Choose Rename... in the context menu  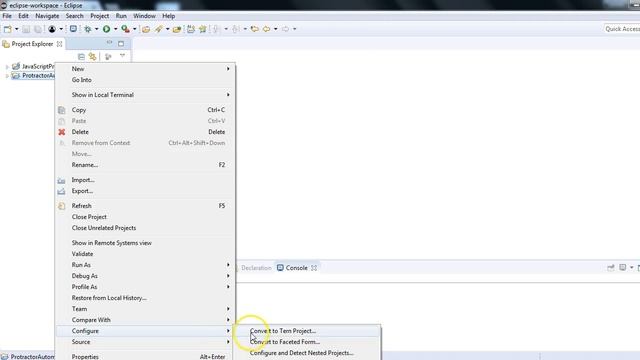[145, 165]
